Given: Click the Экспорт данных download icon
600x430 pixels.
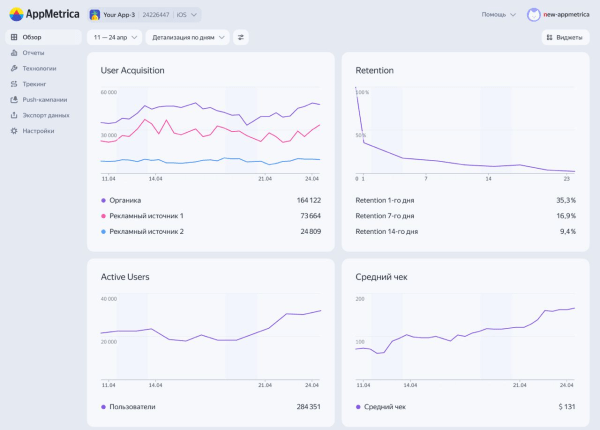Looking at the screenshot, I should click(13, 115).
